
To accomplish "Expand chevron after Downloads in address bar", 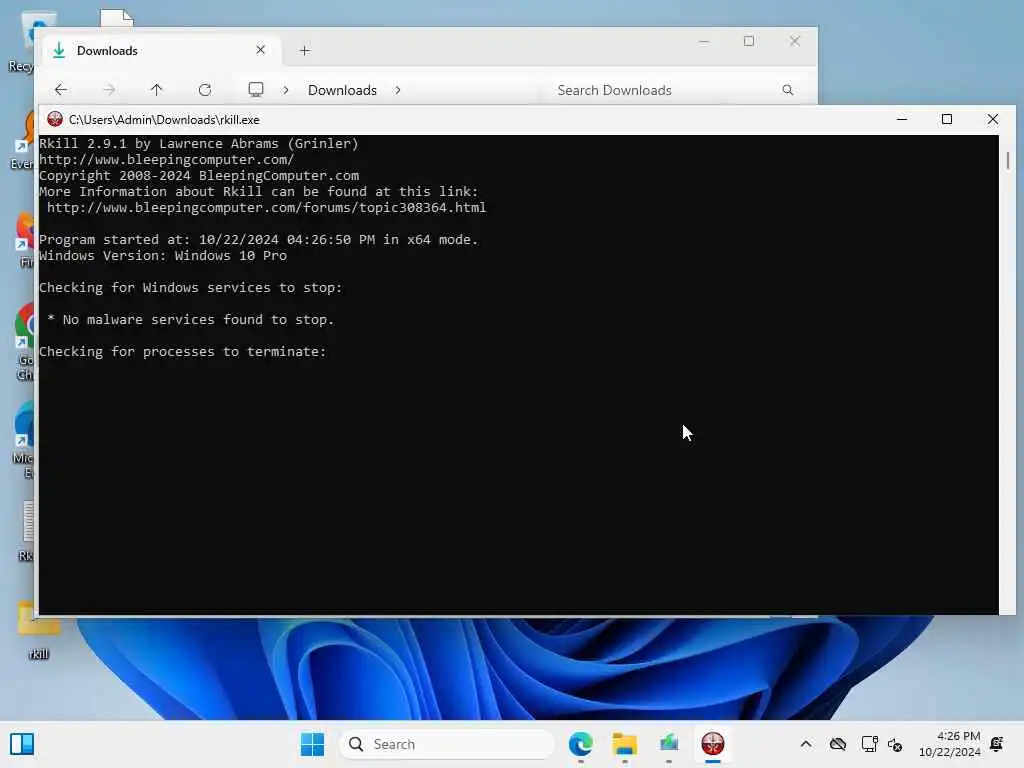I will (x=398, y=90).
